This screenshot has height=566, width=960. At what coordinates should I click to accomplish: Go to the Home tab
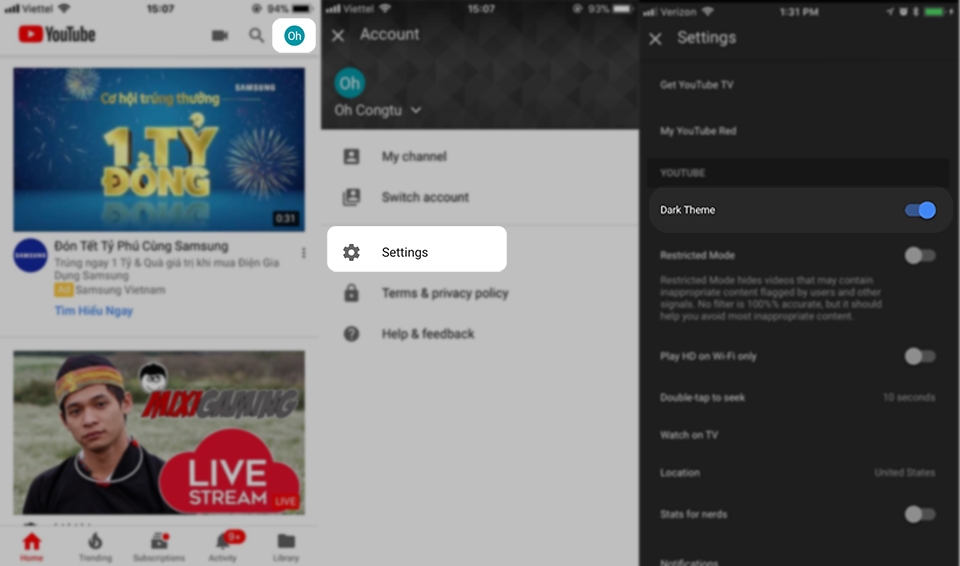[31, 546]
